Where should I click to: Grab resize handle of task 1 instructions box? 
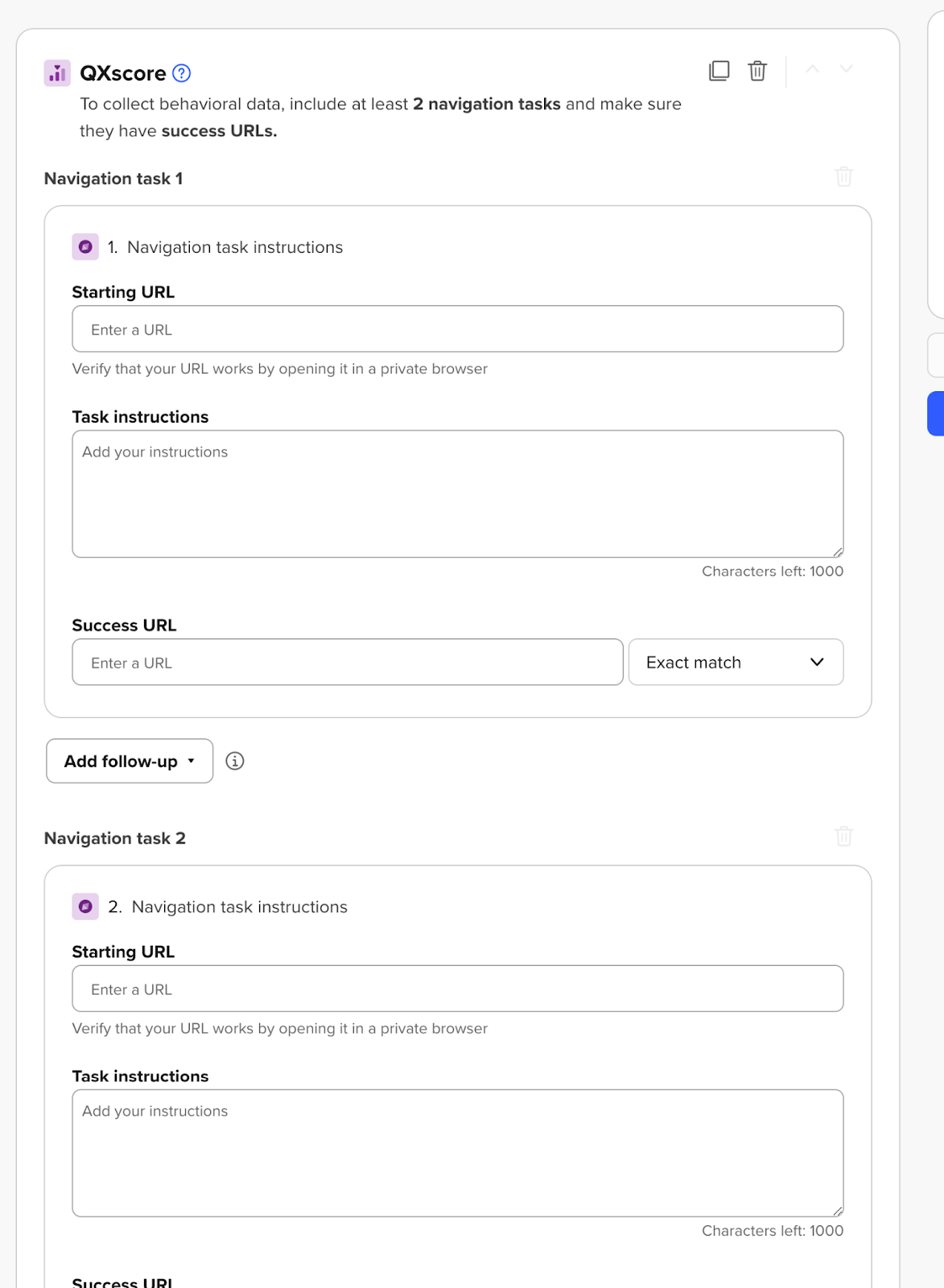[838, 552]
